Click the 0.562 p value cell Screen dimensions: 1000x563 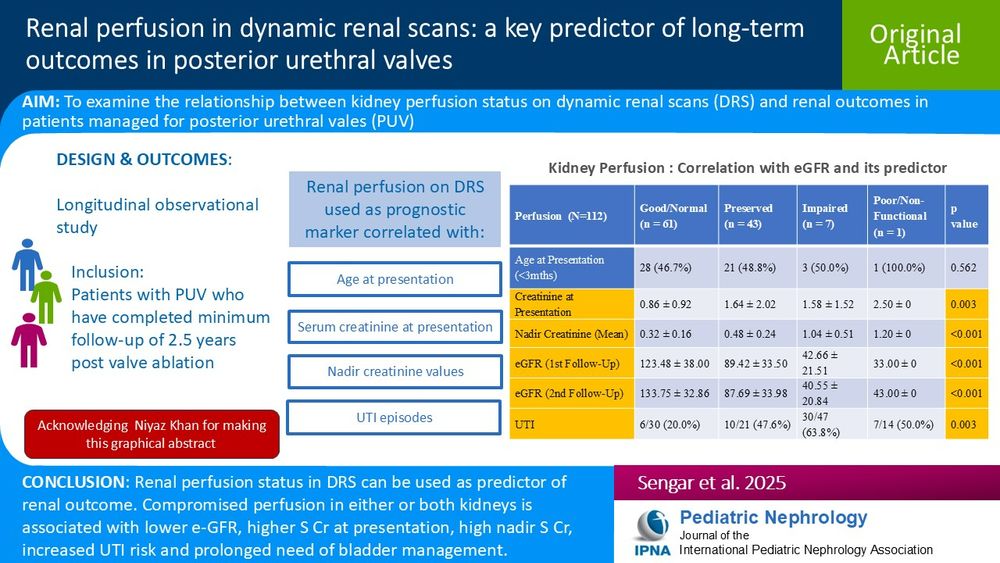tap(967, 268)
